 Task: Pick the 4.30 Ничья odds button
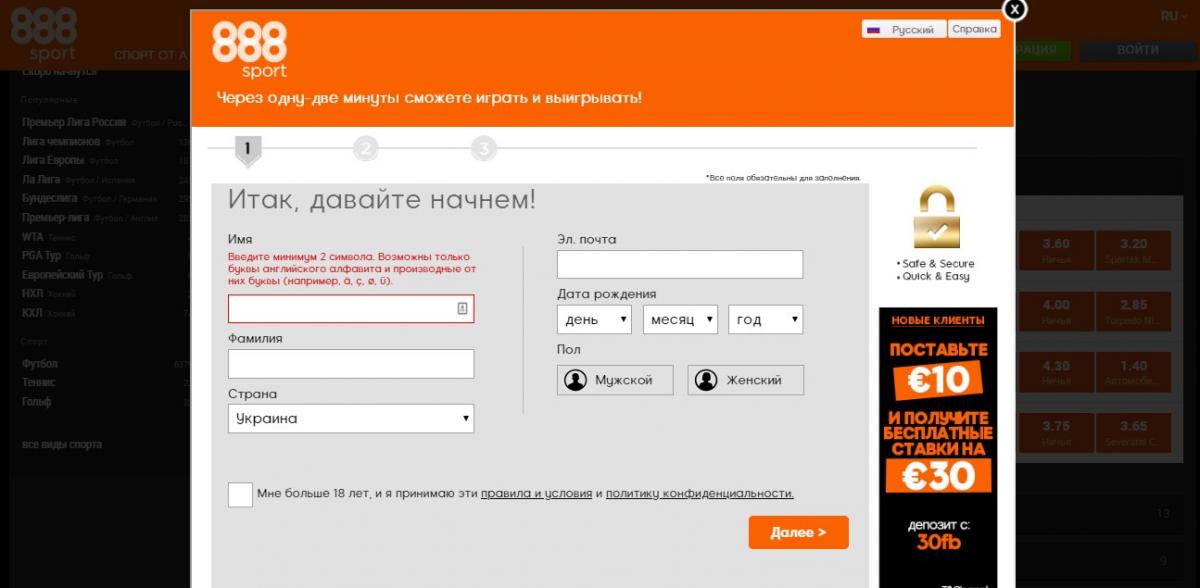pos(1055,373)
